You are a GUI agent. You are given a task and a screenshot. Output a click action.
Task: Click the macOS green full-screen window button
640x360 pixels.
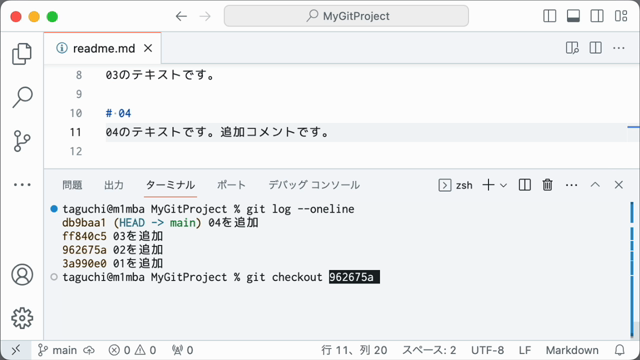[52, 16]
